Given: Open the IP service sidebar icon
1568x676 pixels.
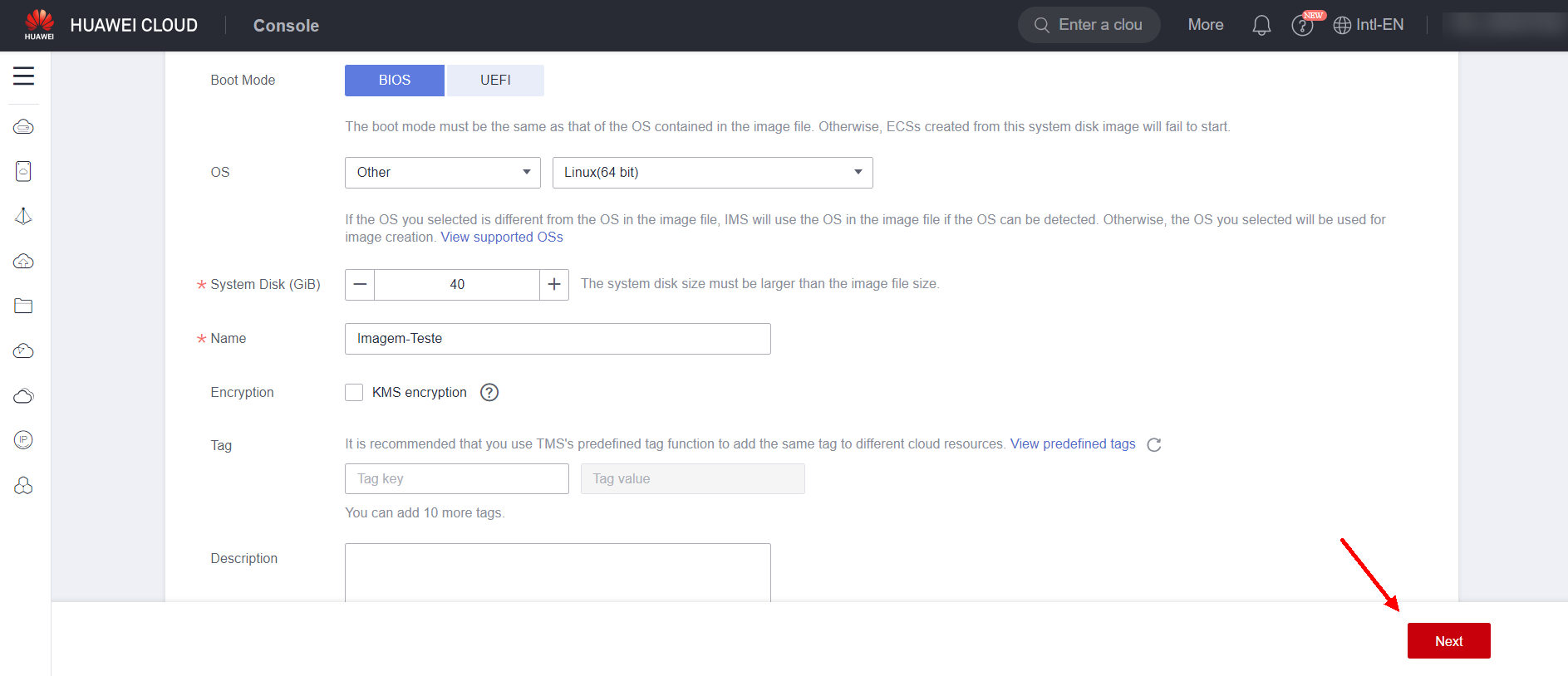Looking at the screenshot, I should [23, 440].
